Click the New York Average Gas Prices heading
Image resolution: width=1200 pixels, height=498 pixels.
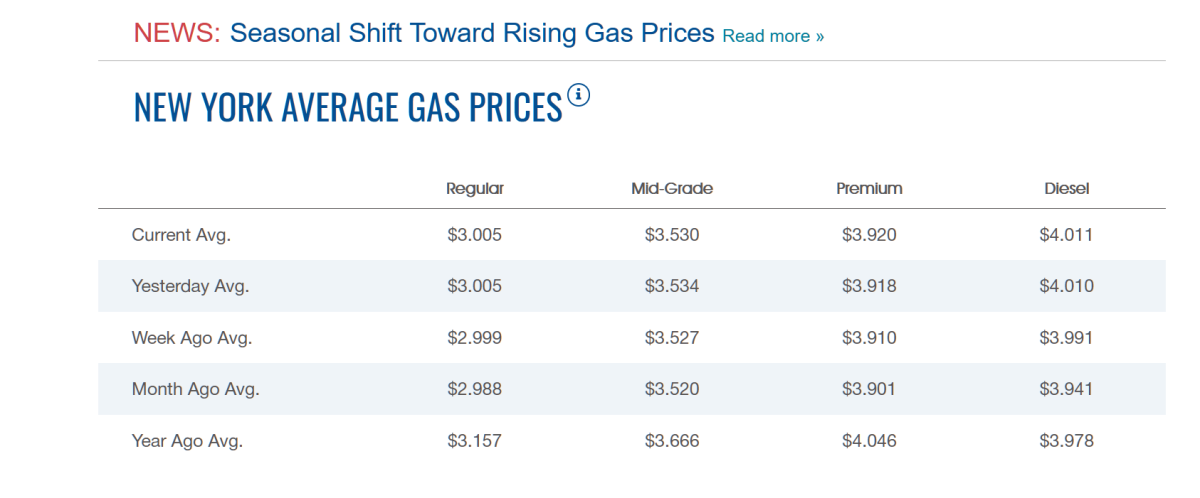[x=347, y=107]
